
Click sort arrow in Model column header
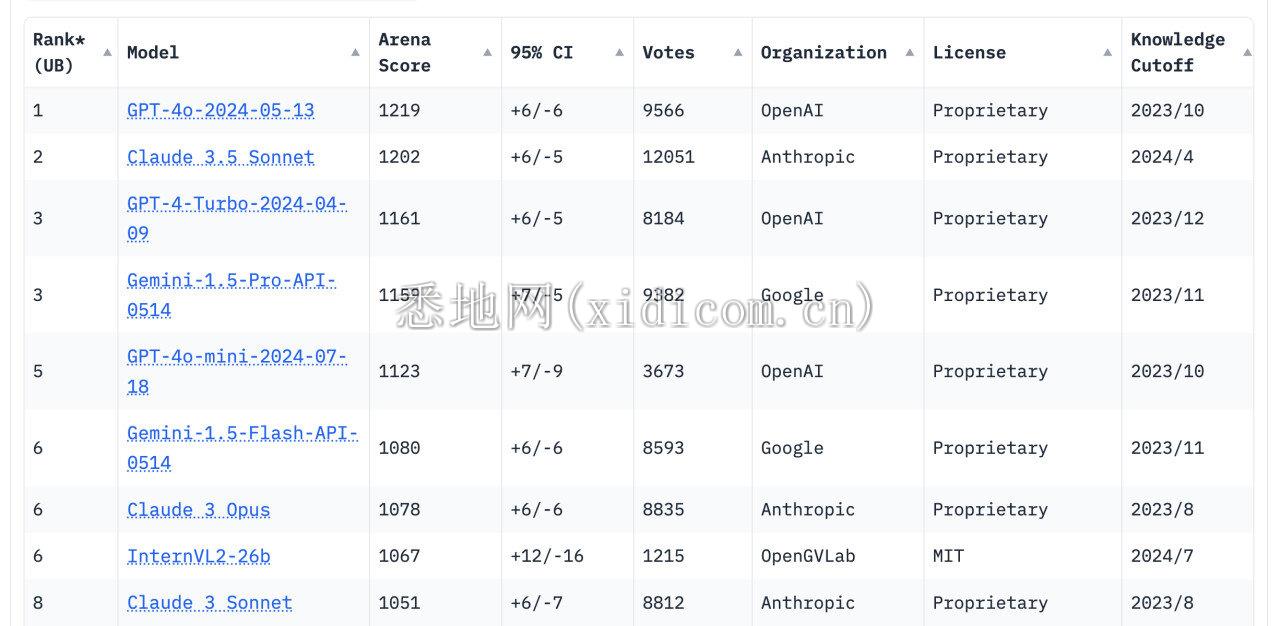(x=355, y=52)
